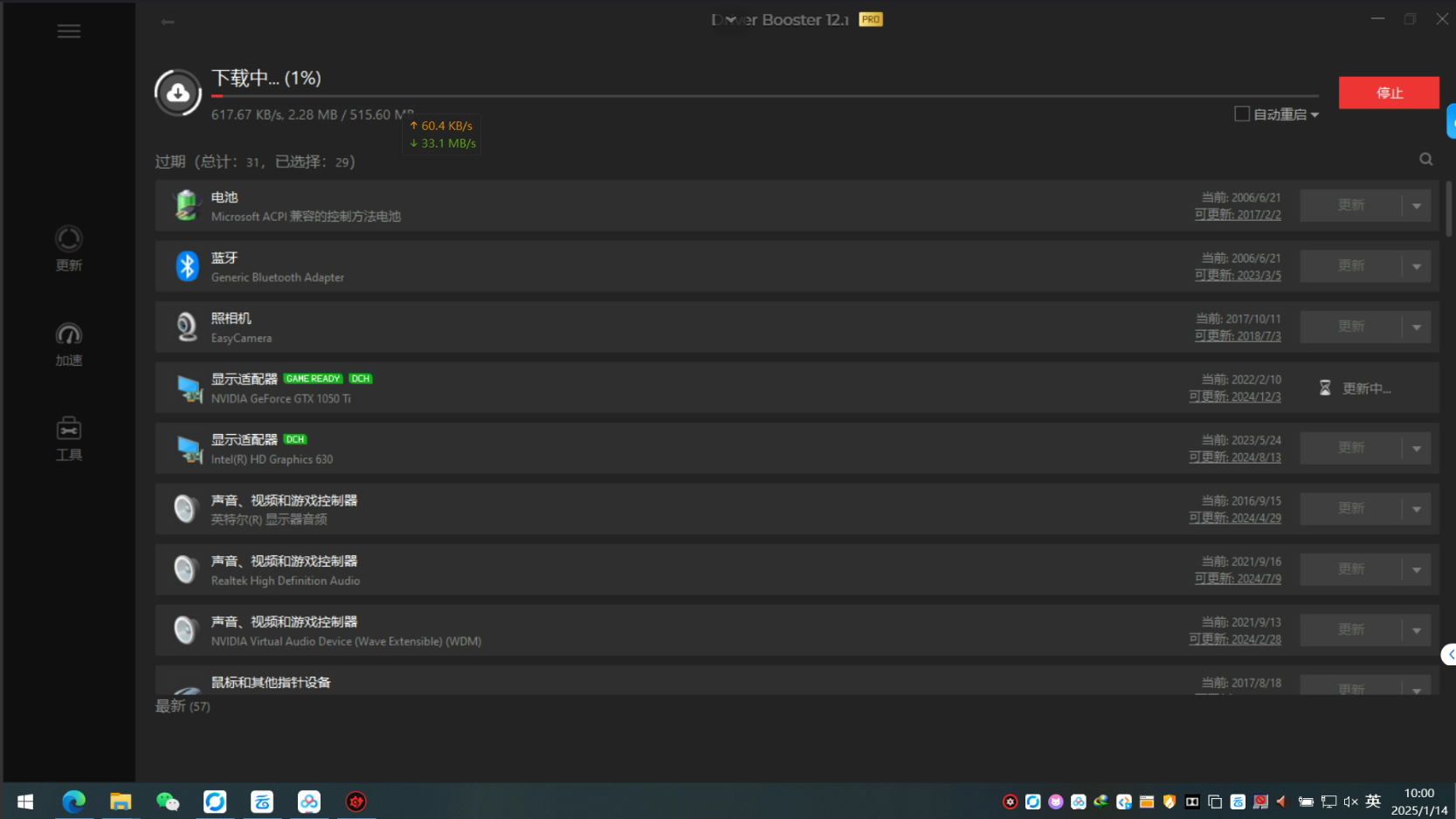Expand the 最新 (57) section
Screen dimensions: 1456x819
coord(183,706)
